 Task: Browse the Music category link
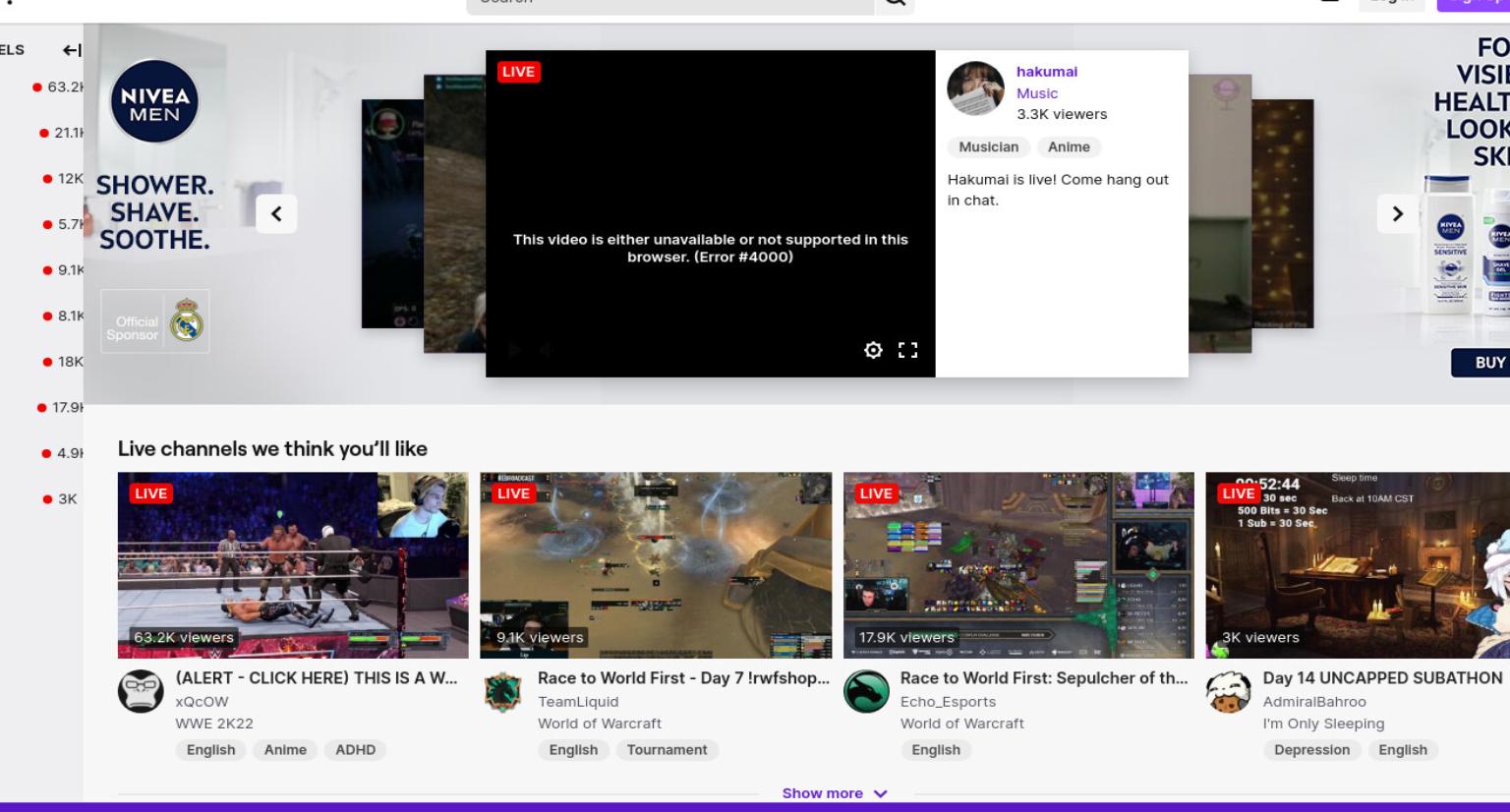(x=1037, y=93)
